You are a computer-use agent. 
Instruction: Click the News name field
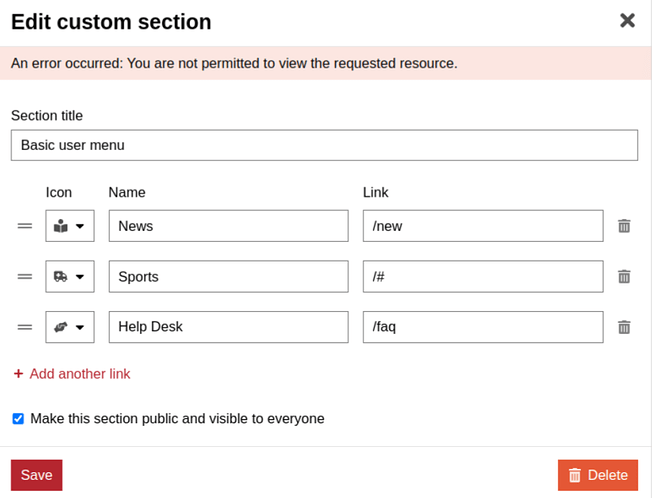pos(229,226)
